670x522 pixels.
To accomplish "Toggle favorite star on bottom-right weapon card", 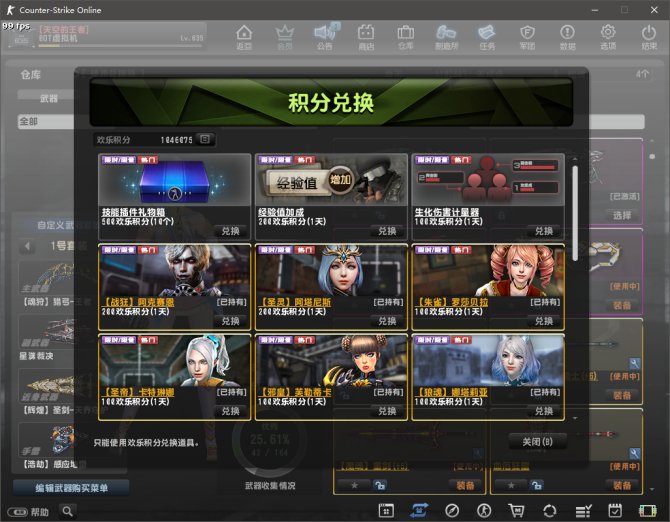I will tap(511, 485).
